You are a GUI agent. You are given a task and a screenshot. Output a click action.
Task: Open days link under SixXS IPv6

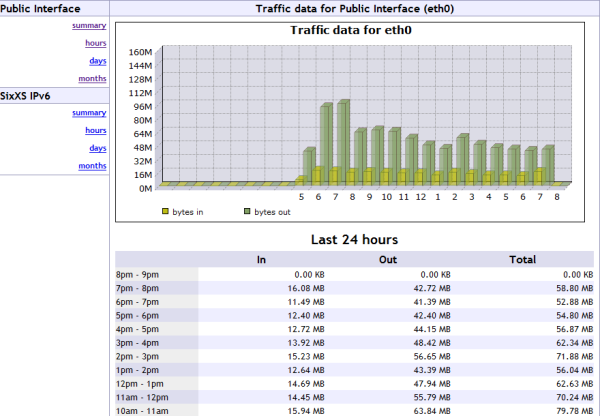click(97, 148)
